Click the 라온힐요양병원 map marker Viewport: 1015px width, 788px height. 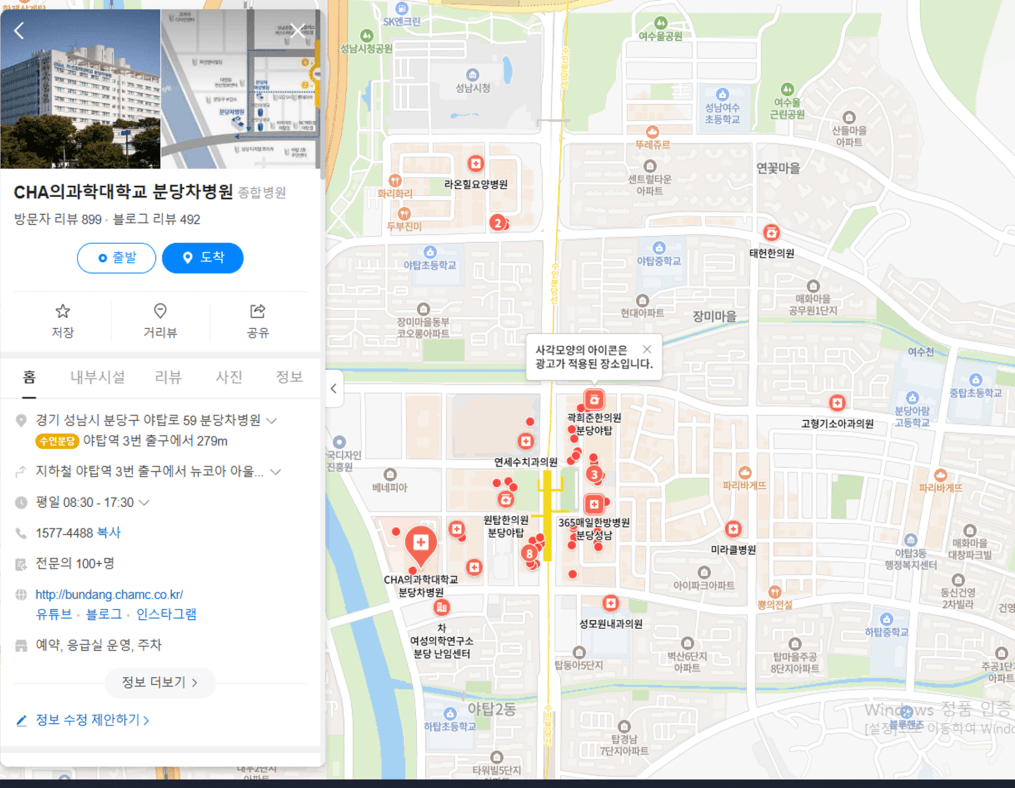[476, 163]
